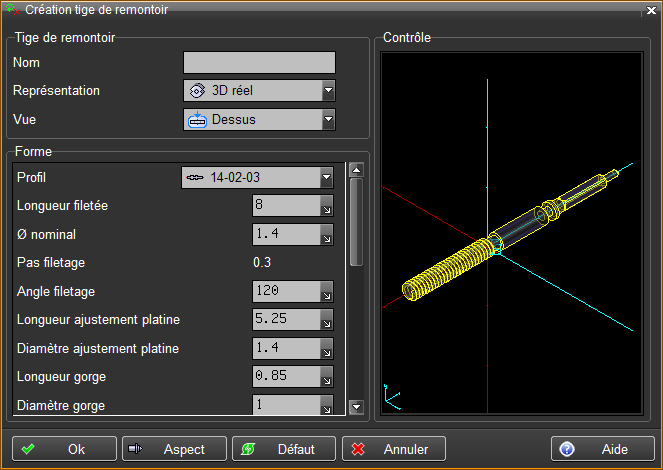Click the Pas filetage label
This screenshot has height=470, width=663.
pyautogui.click(x=51, y=263)
